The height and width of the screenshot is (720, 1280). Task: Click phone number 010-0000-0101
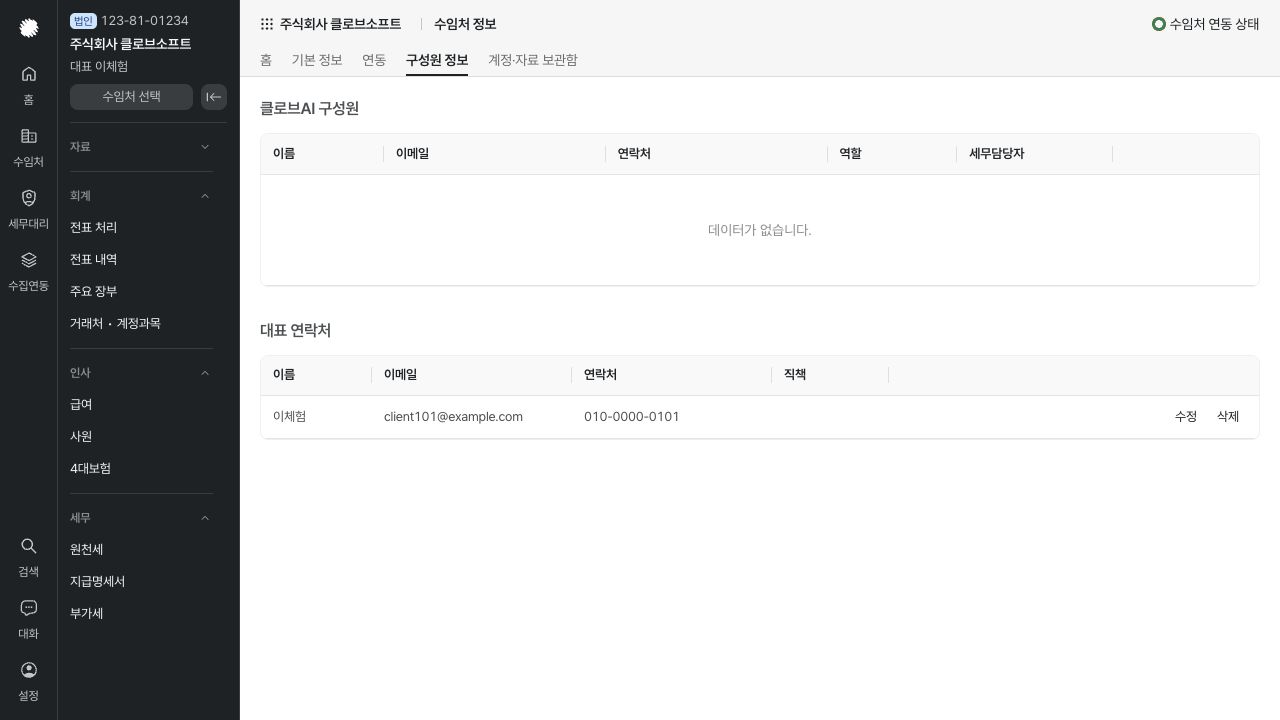click(632, 417)
